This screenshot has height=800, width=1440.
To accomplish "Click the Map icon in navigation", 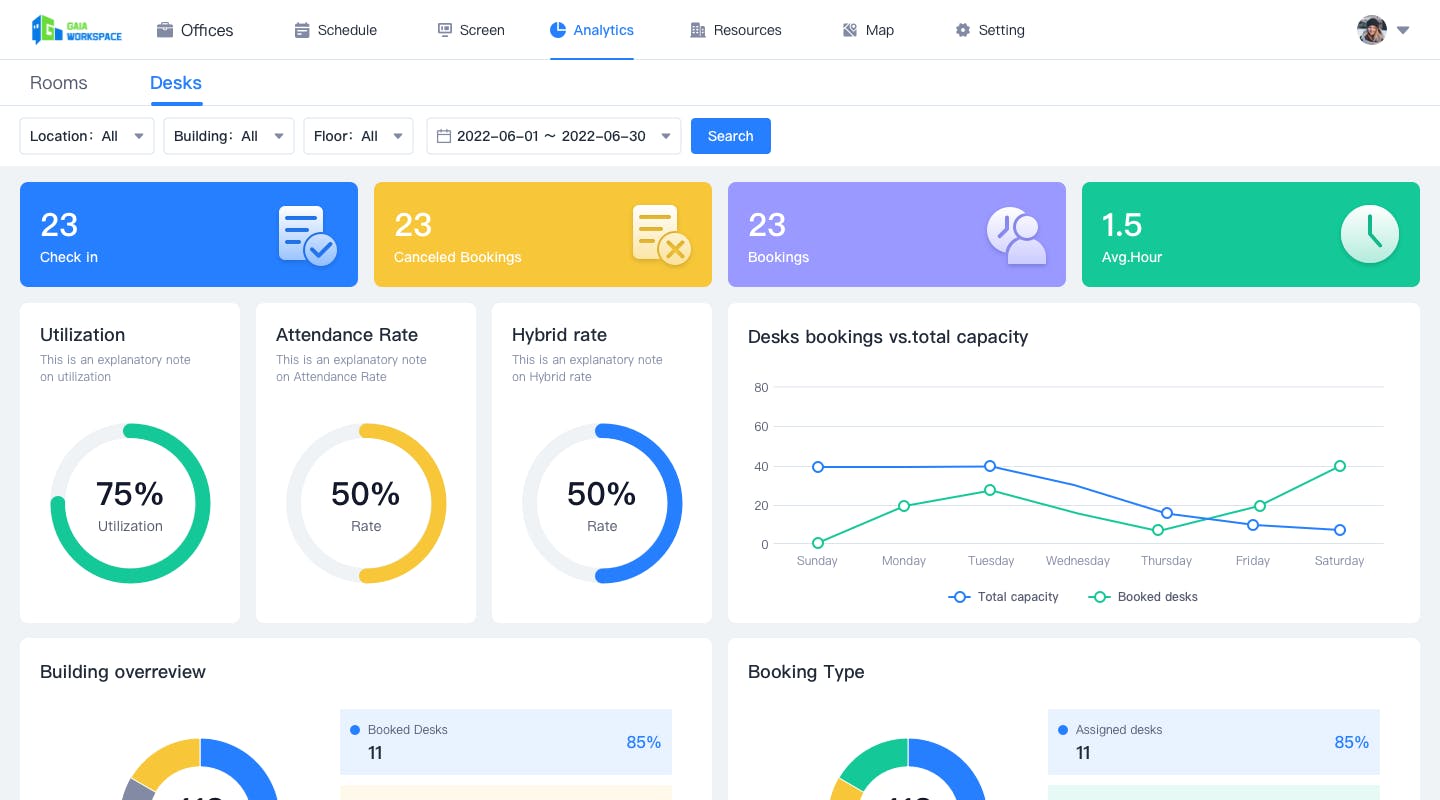I will coord(850,30).
